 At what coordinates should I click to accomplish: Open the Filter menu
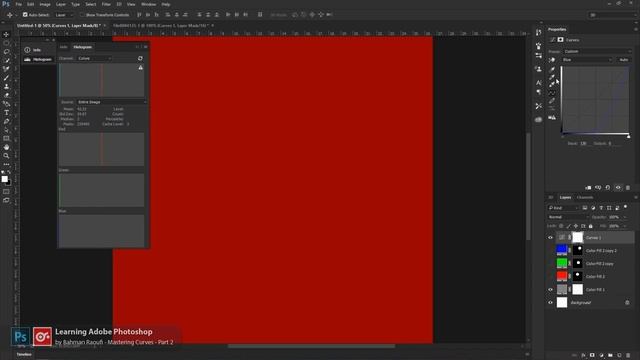pos(106,4)
